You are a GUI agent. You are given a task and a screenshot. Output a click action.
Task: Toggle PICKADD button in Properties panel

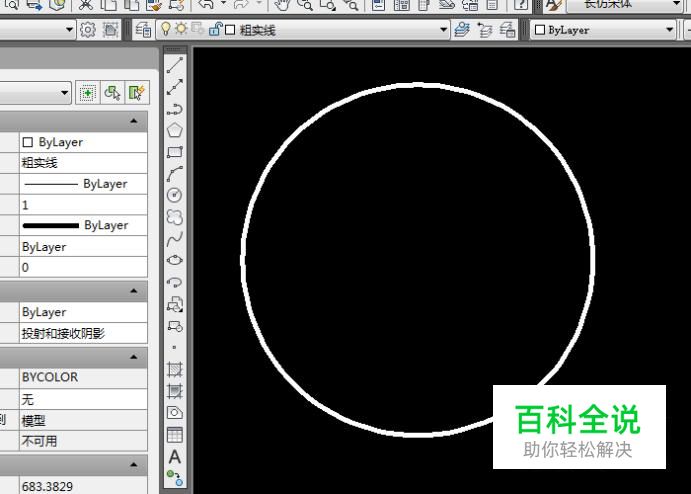click(x=88, y=93)
